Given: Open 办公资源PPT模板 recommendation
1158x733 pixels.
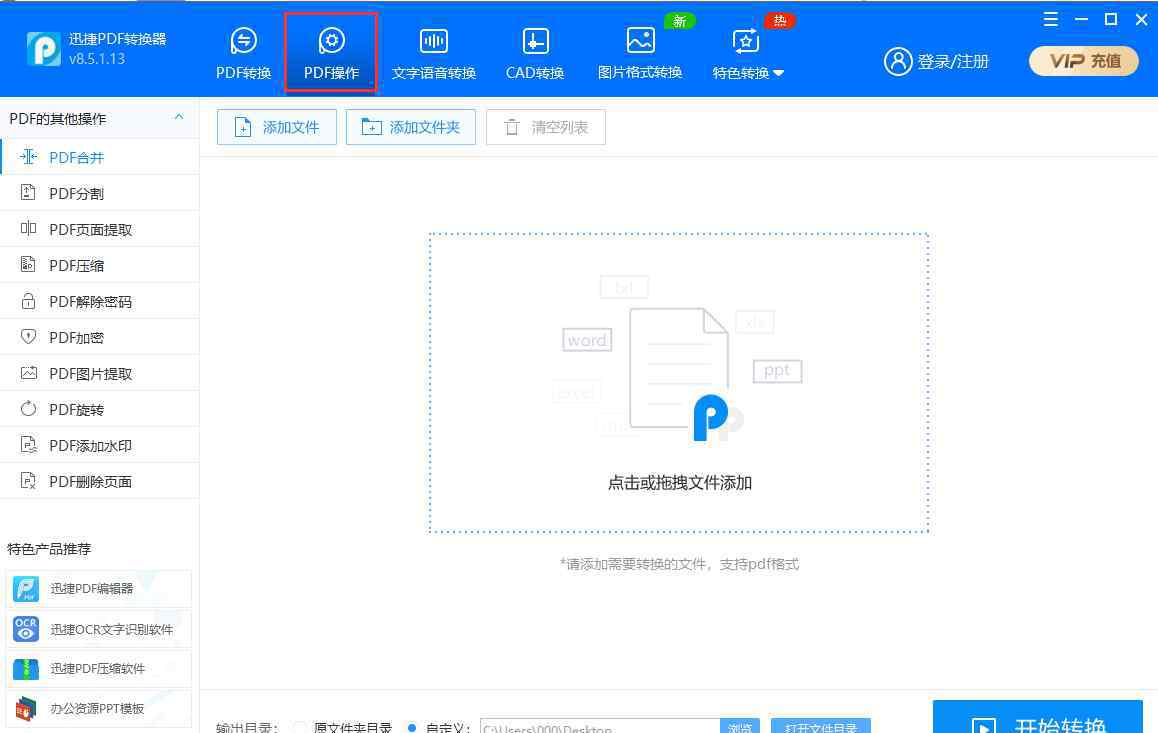Looking at the screenshot, I should point(98,709).
